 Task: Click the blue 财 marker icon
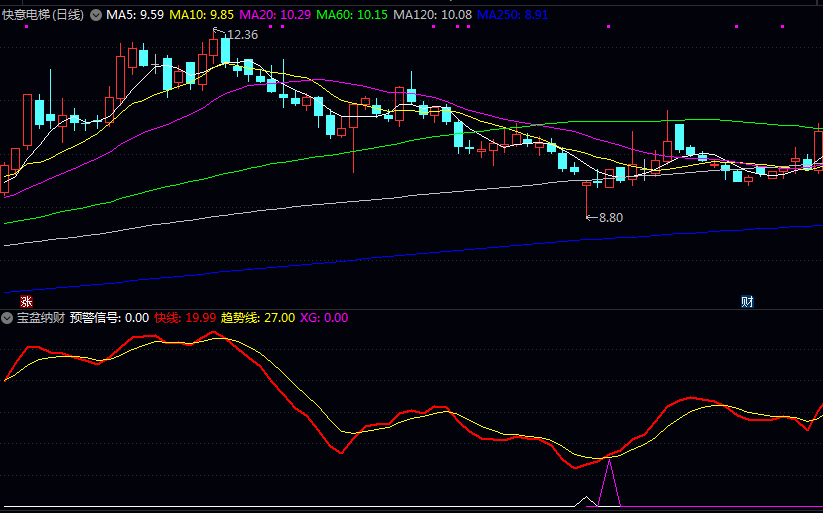coord(747,301)
